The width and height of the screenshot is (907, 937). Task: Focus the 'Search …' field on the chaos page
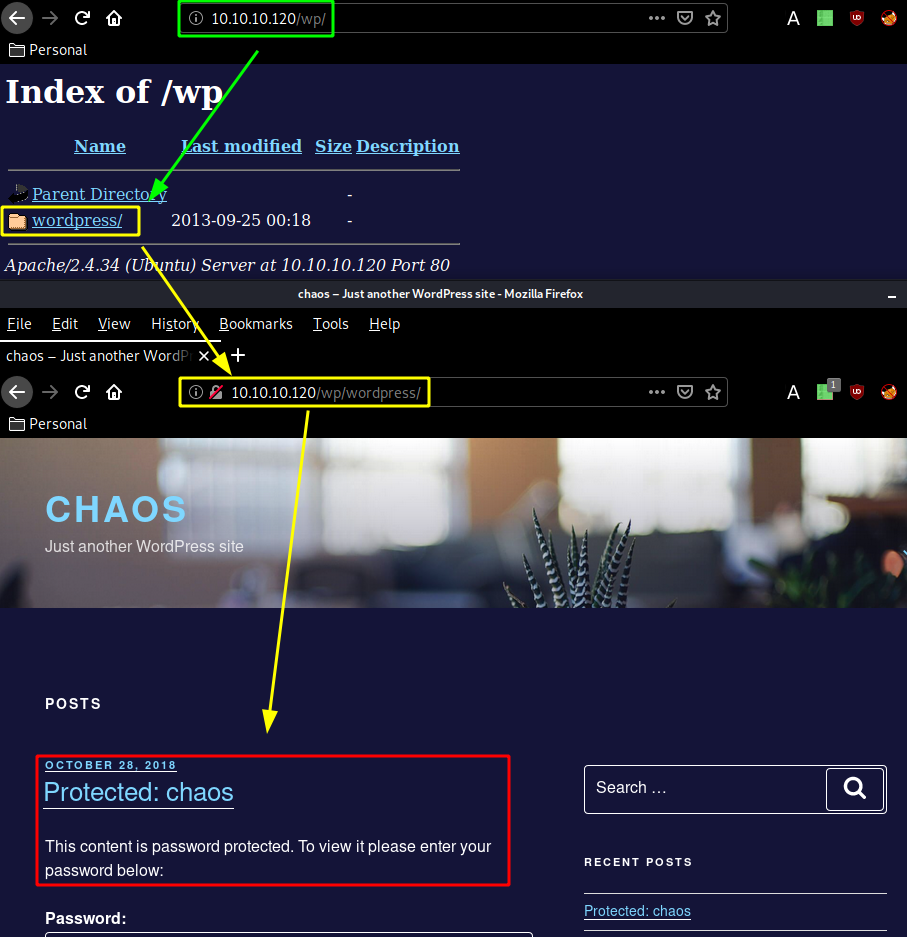pyautogui.click(x=706, y=789)
